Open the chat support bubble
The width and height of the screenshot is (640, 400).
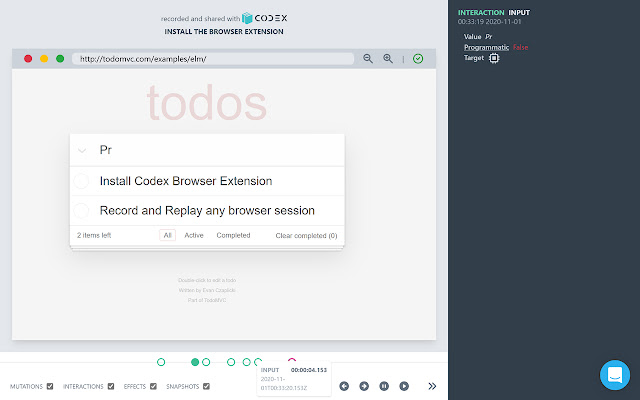(x=615, y=375)
